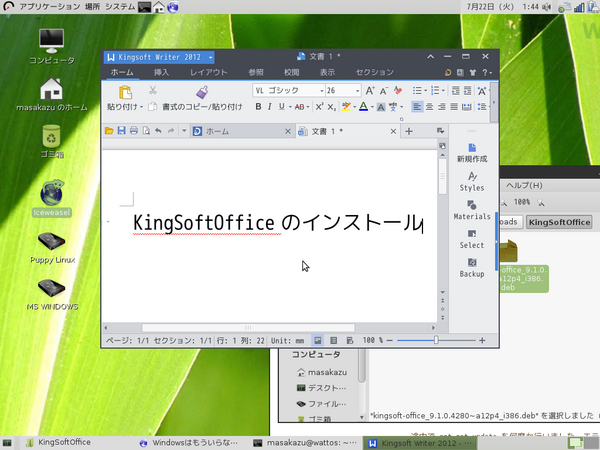Switch to the レイアウト ribbon tab
Screen dimensions: 600x450
click(x=209, y=72)
